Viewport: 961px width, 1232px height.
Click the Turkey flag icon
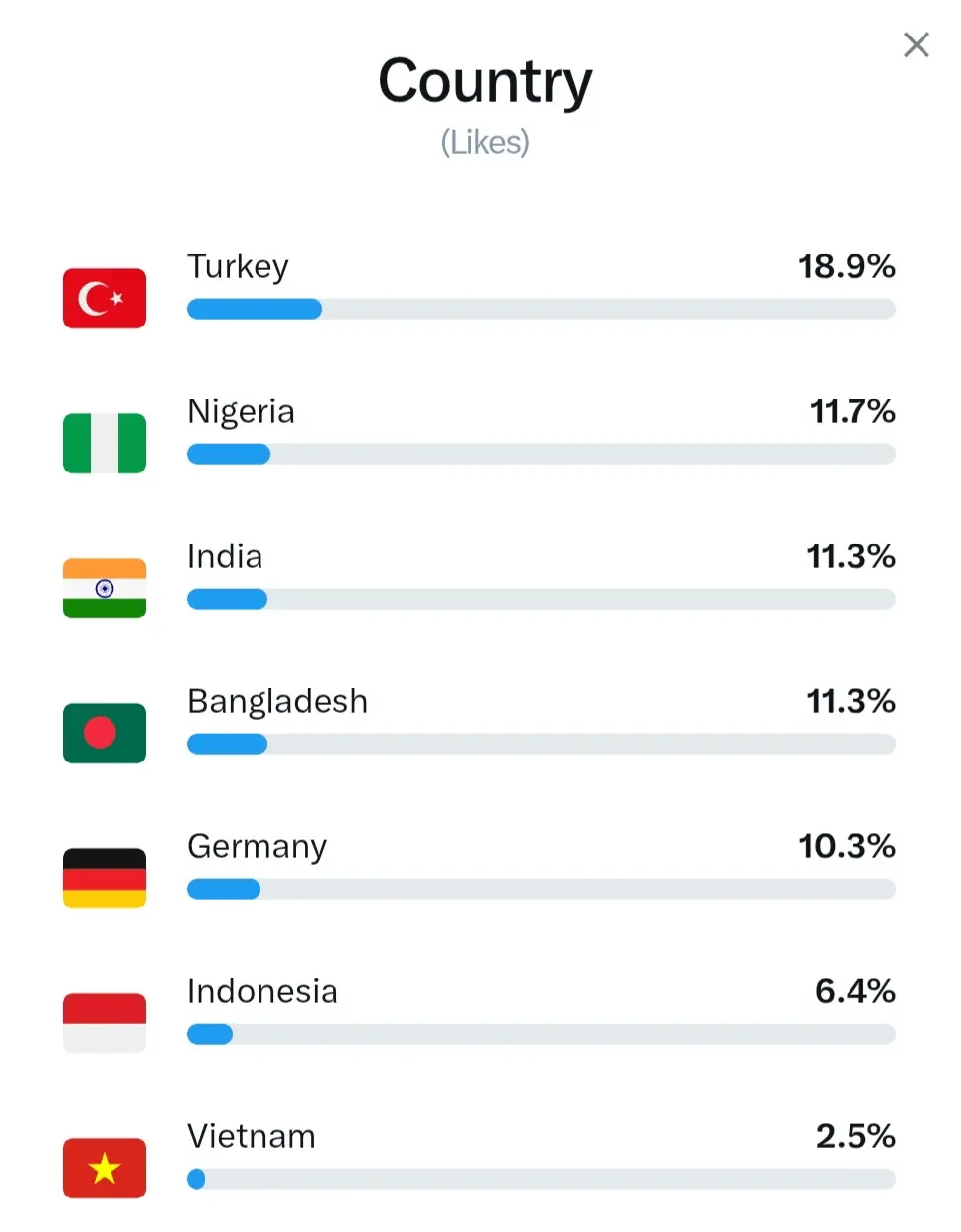tap(105, 298)
